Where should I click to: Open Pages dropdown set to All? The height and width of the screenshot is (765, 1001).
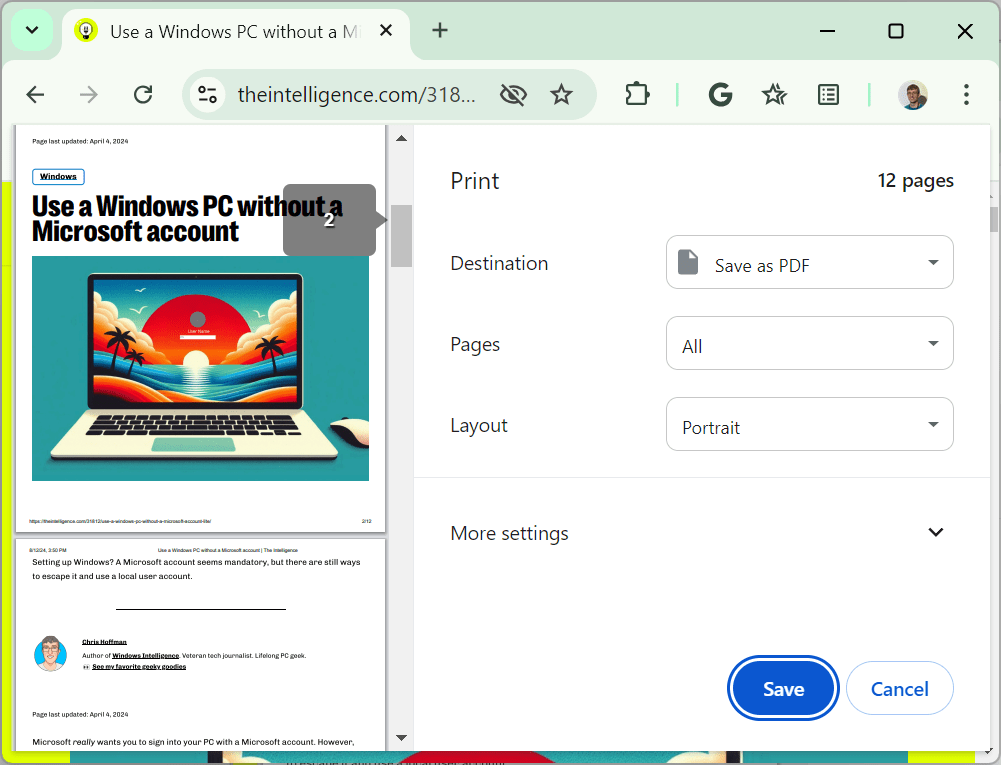[809, 344]
